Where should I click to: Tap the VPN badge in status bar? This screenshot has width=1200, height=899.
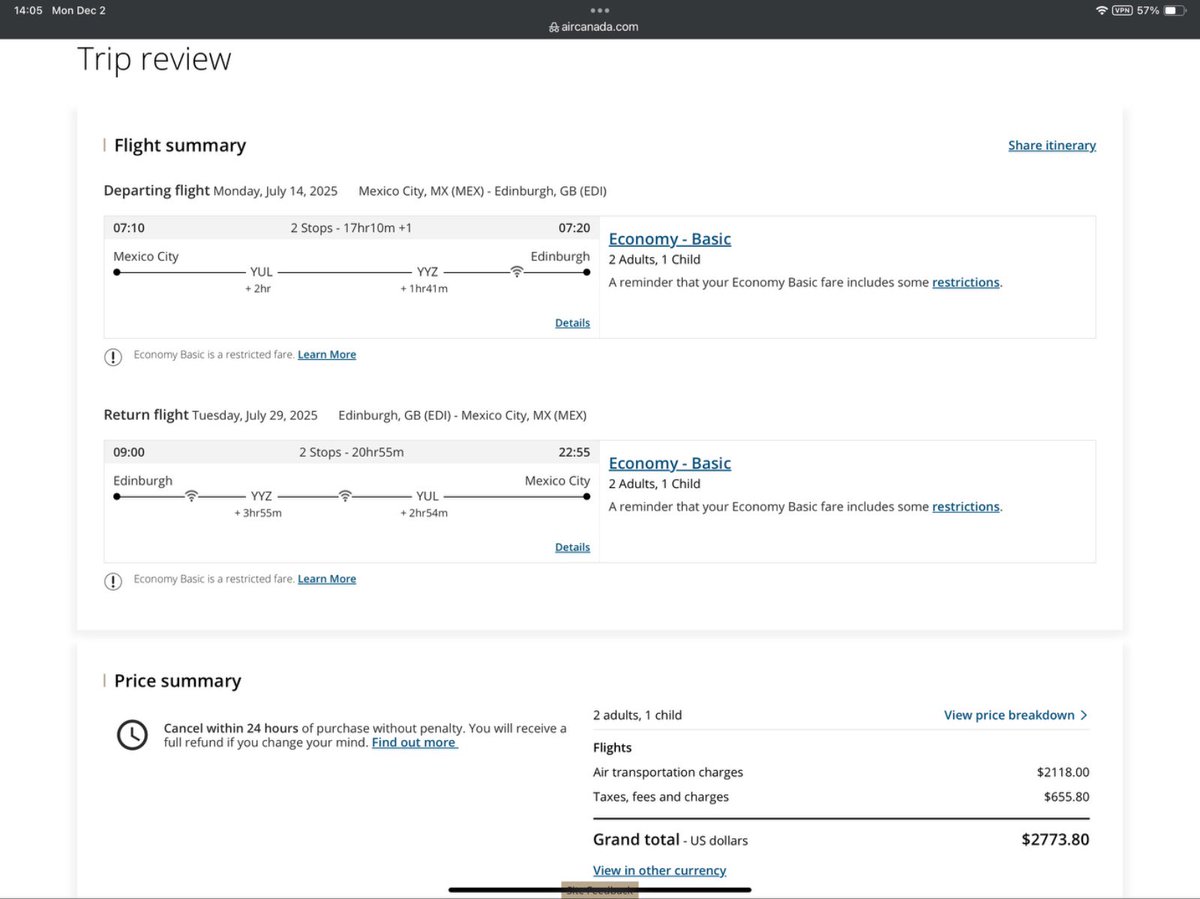[x=1123, y=10]
